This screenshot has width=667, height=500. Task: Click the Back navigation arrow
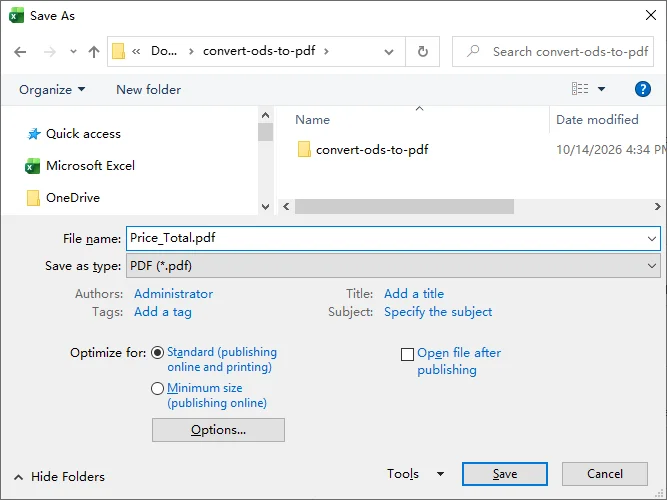click(20, 52)
